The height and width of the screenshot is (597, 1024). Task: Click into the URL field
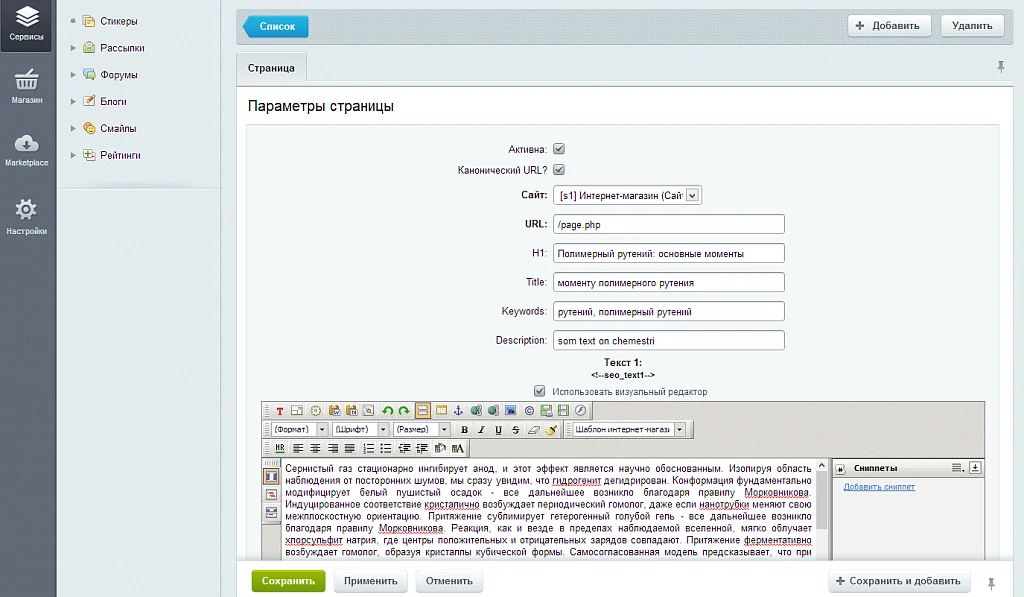[669, 224]
